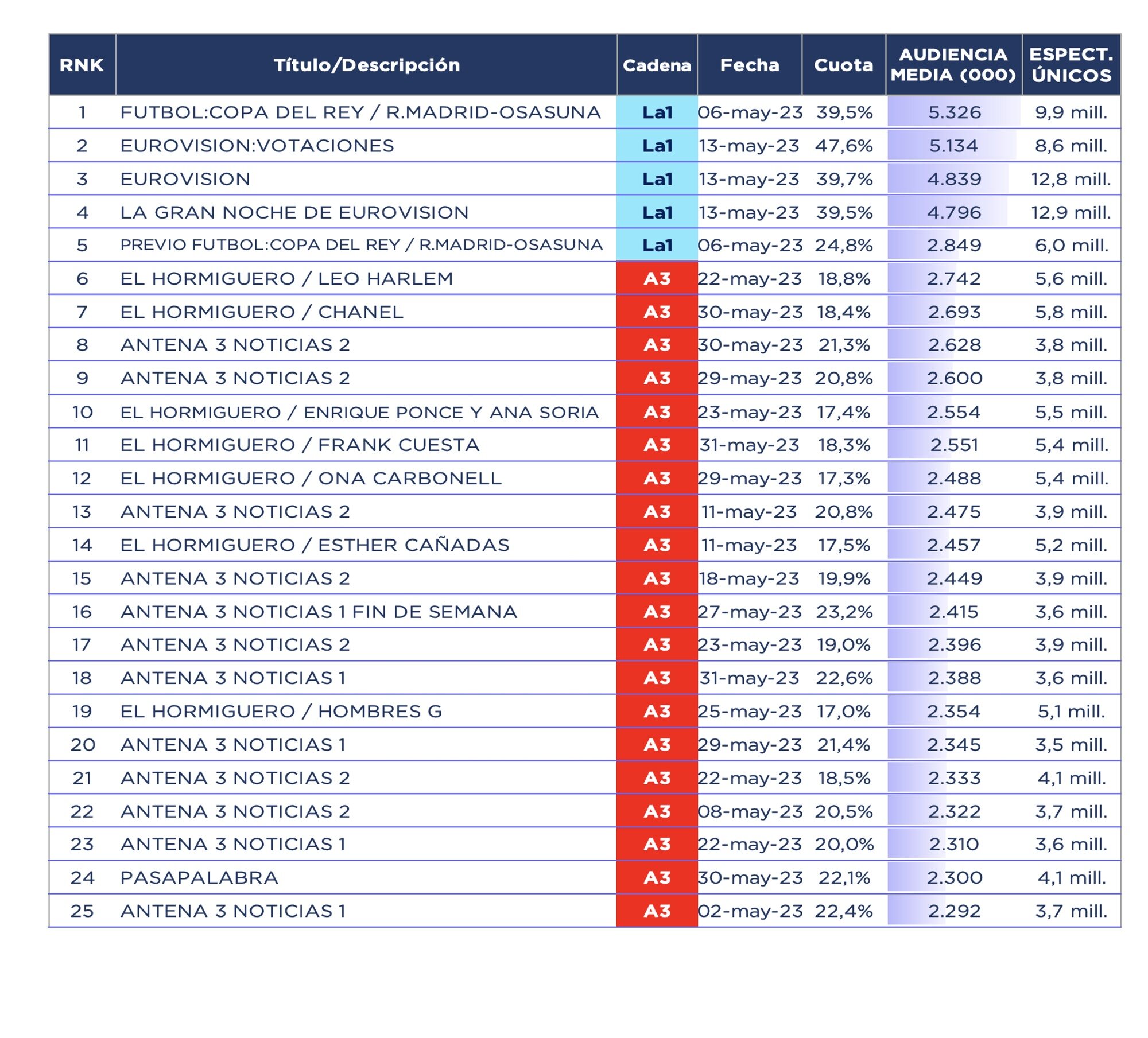Click the La1 badge in rank 1 row
The image size is (1148, 1038).
click(x=657, y=112)
